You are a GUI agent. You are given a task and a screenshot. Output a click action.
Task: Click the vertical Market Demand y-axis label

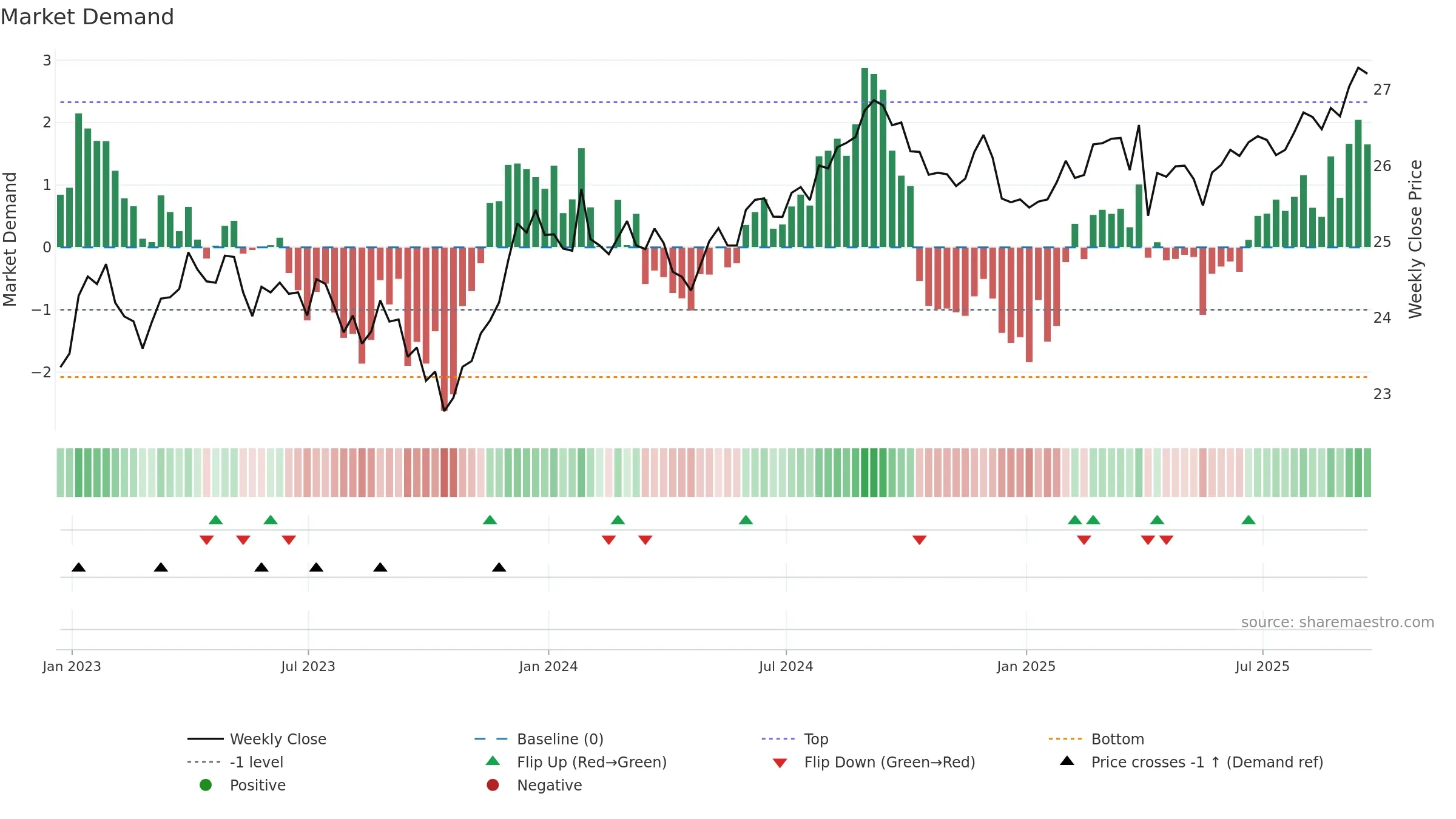[x=10, y=239]
